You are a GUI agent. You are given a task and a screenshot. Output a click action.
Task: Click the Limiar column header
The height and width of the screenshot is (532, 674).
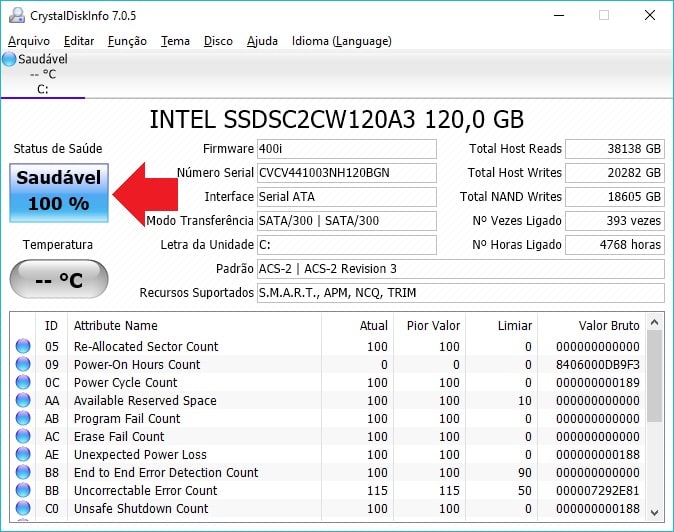point(501,325)
